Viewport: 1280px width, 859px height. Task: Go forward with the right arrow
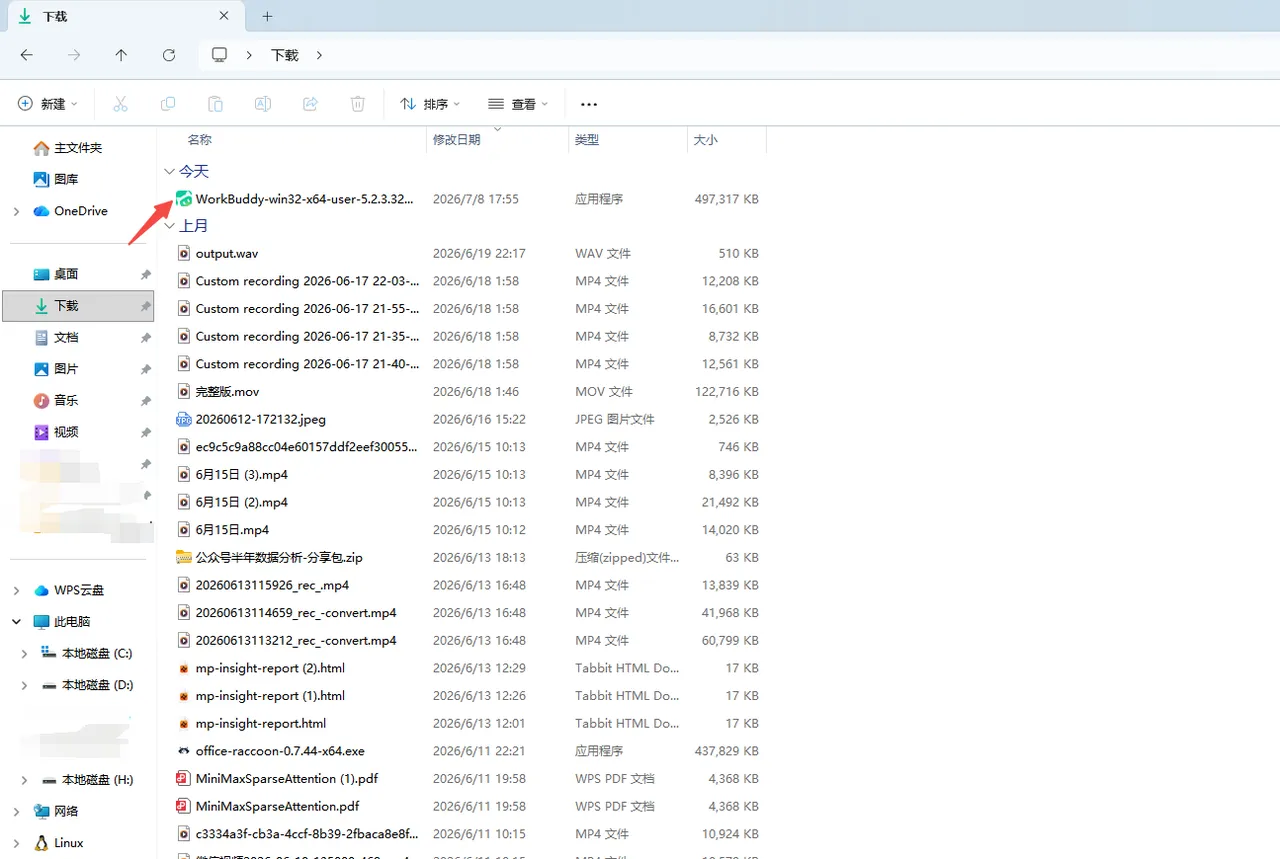74,55
